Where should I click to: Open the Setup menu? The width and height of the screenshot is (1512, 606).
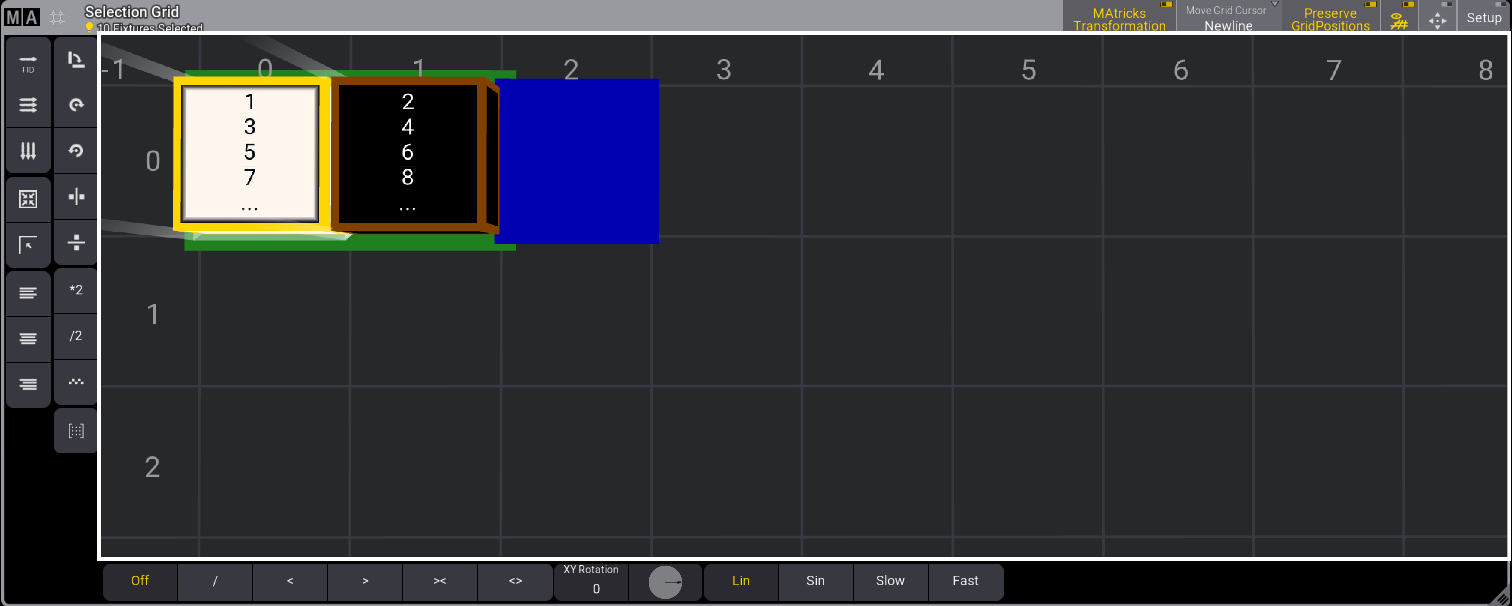click(x=1484, y=17)
